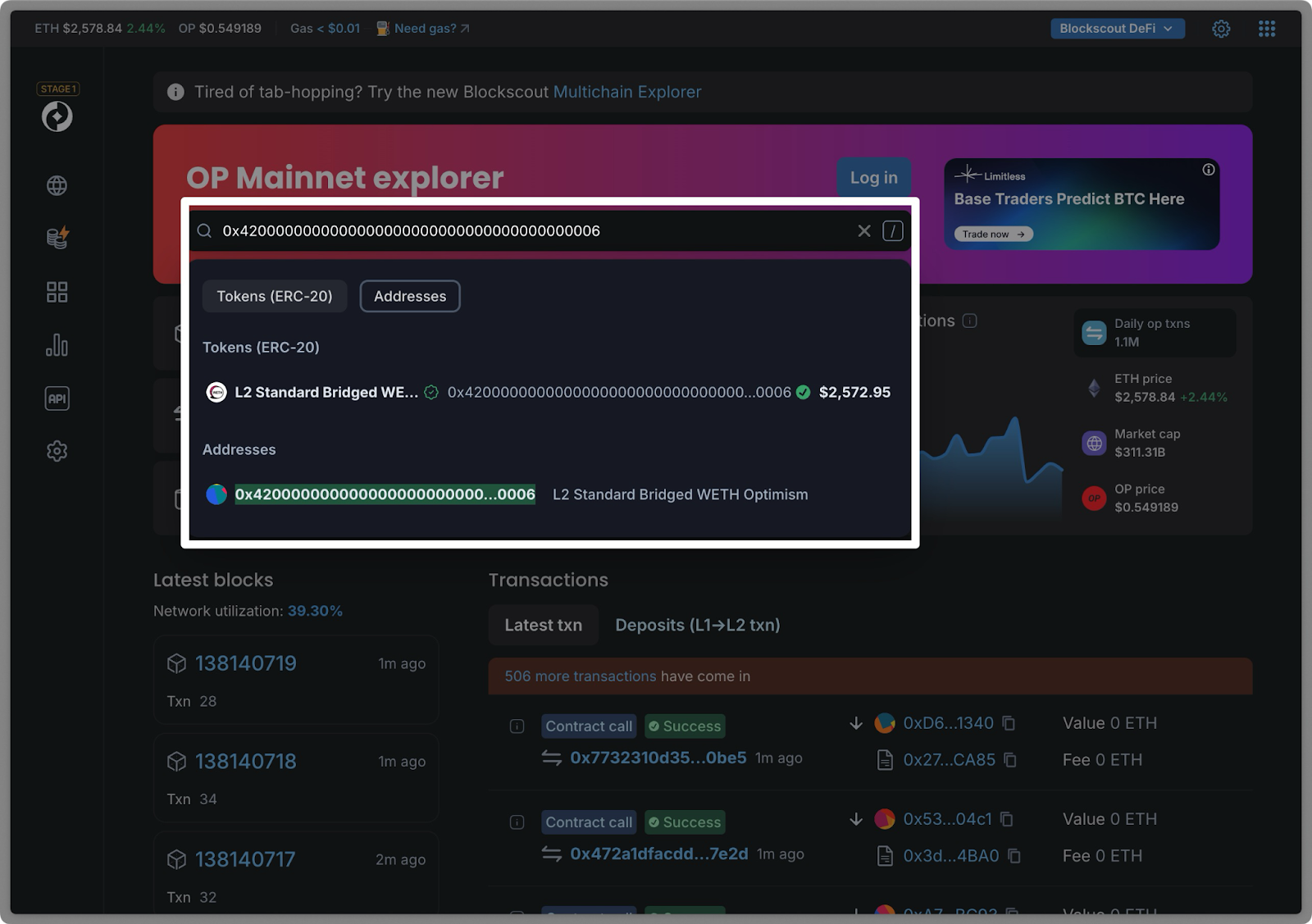Open the Blockchain globe sidebar icon
This screenshot has height=924, width=1312.
57,185
